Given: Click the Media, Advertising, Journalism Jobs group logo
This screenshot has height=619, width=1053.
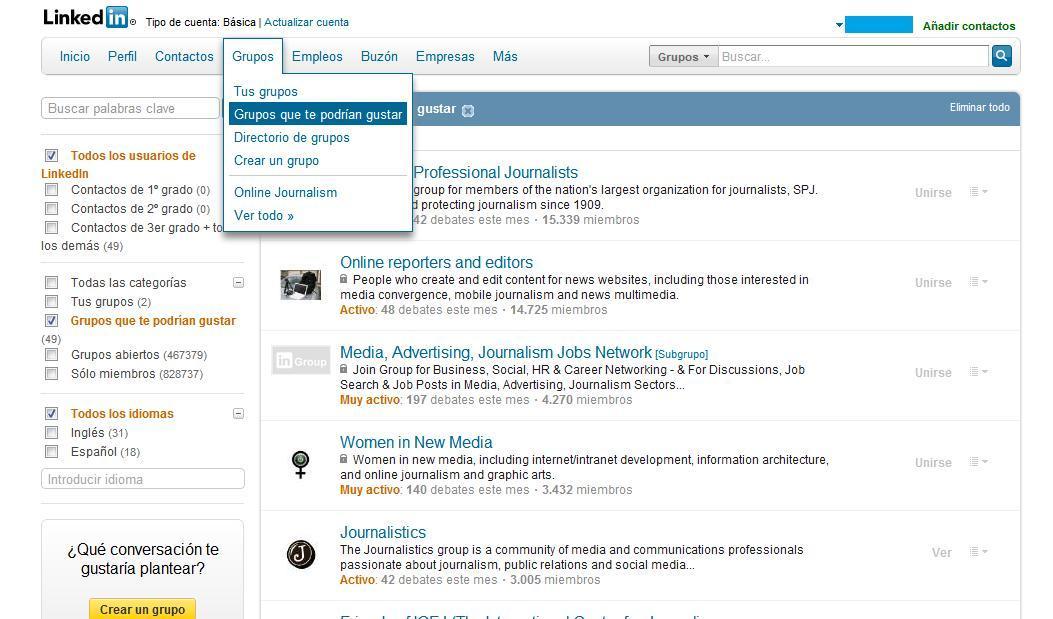Looking at the screenshot, I should pos(300,361).
